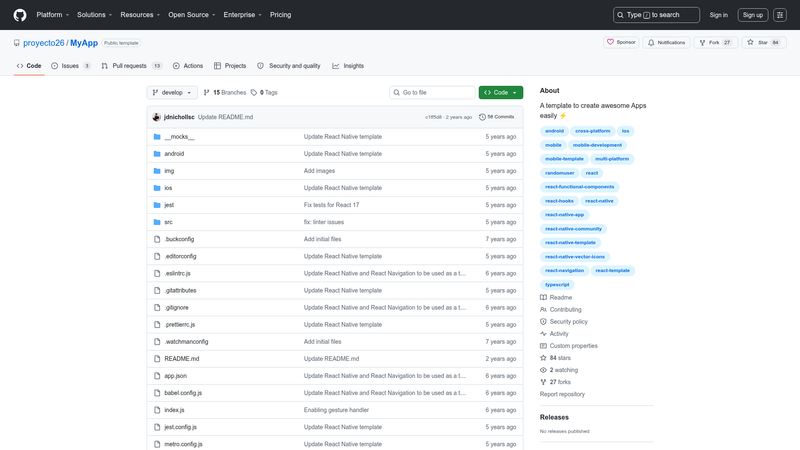Click the Sign up button
Image resolution: width=800 pixels, height=450 pixels.
tap(753, 15)
